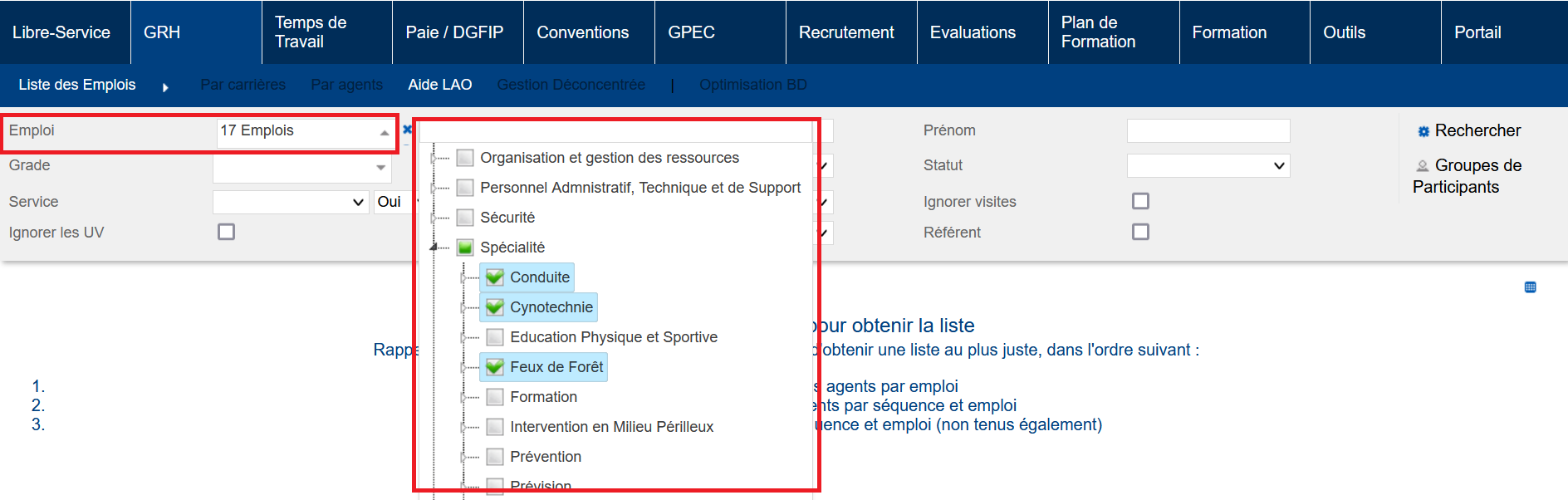Expand the Grade combo box

[x=381, y=168]
